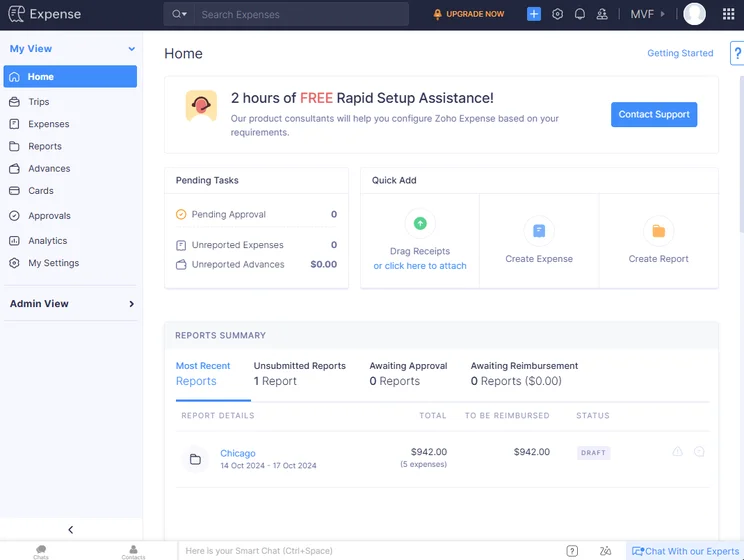This screenshot has width=744, height=560.
Task: Click the support headset illustration icon
Action: (201, 105)
